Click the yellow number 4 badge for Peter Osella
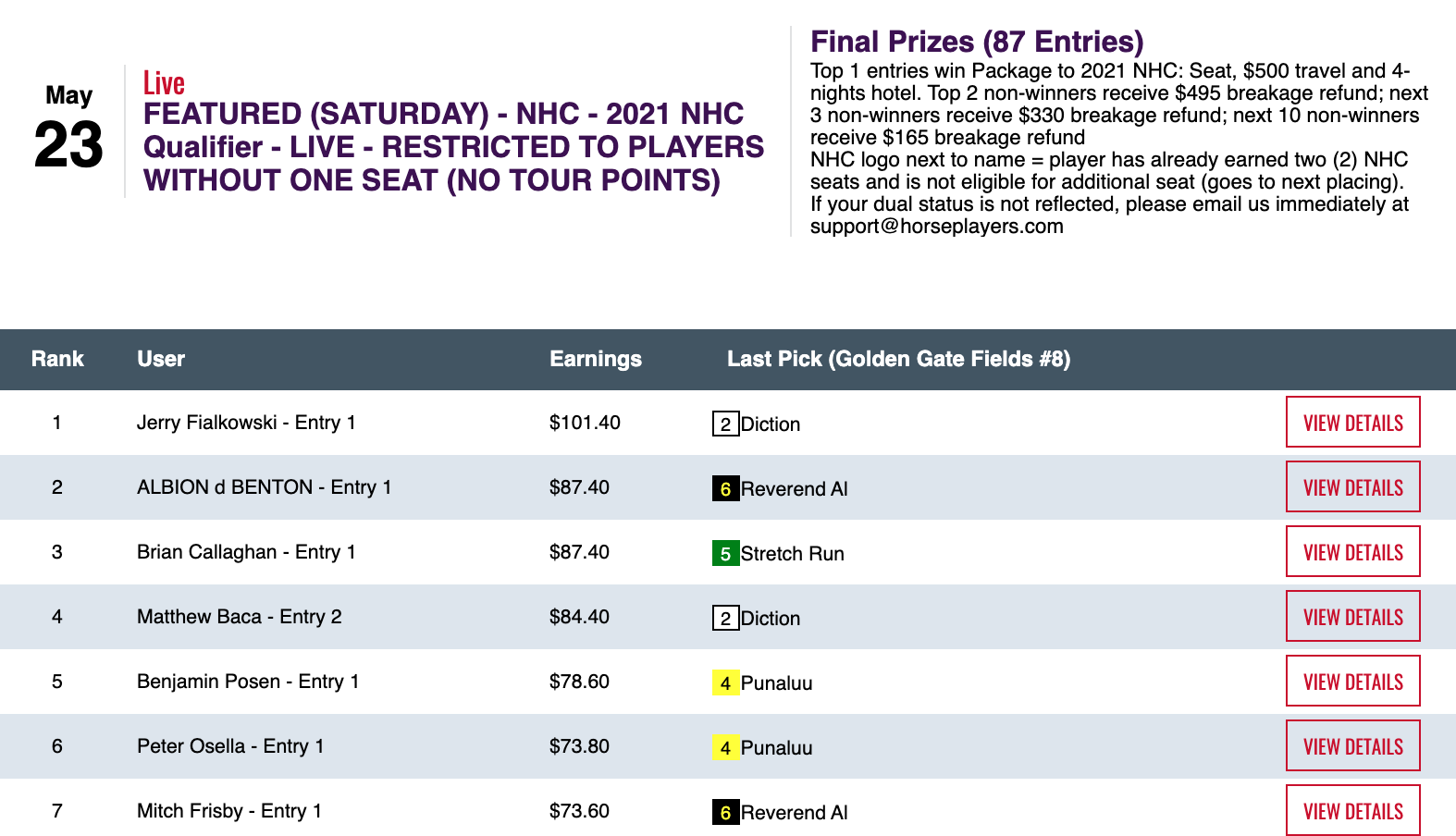1456x836 pixels. click(x=725, y=748)
